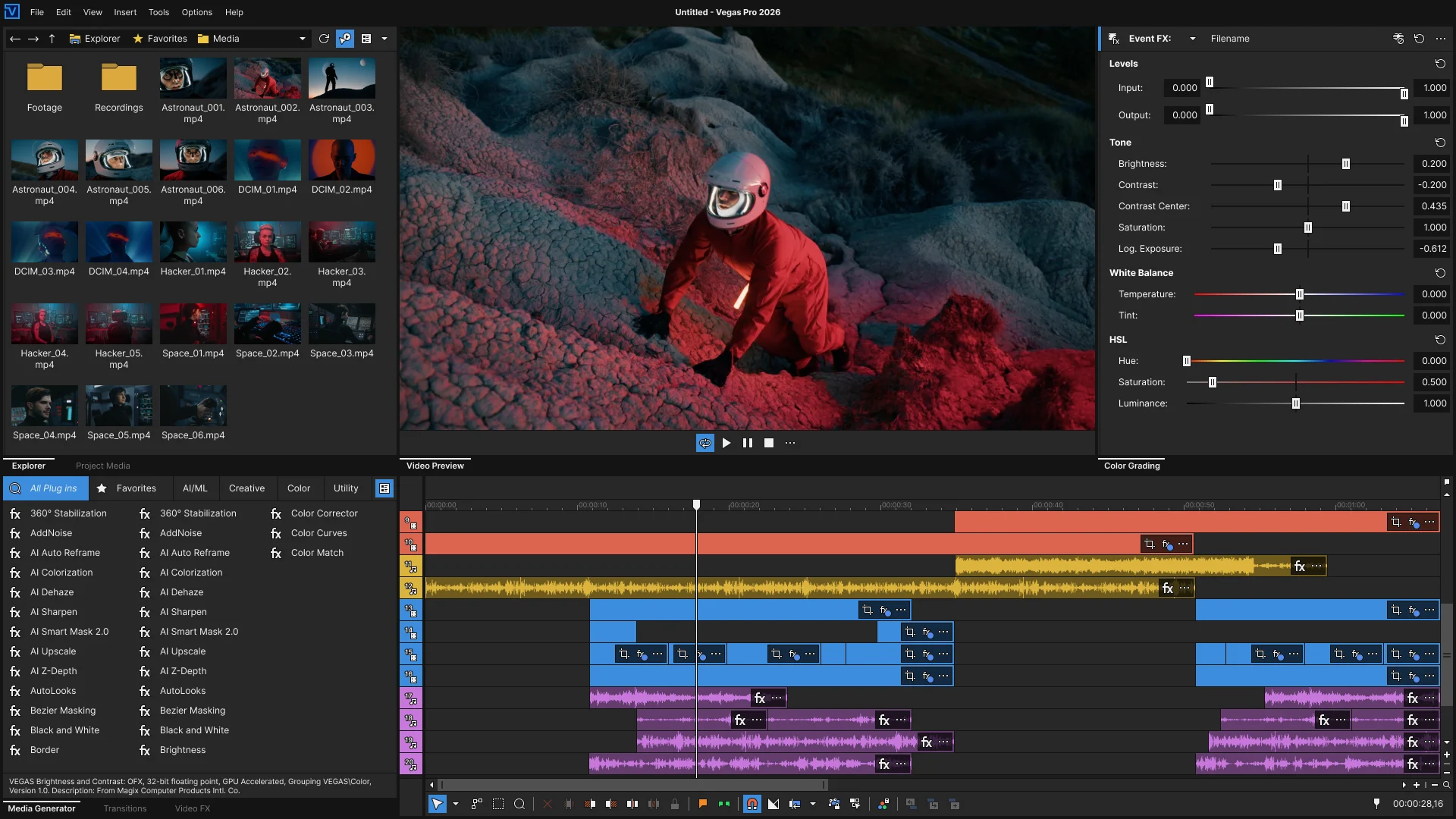Open the Transitions tab

click(125, 808)
